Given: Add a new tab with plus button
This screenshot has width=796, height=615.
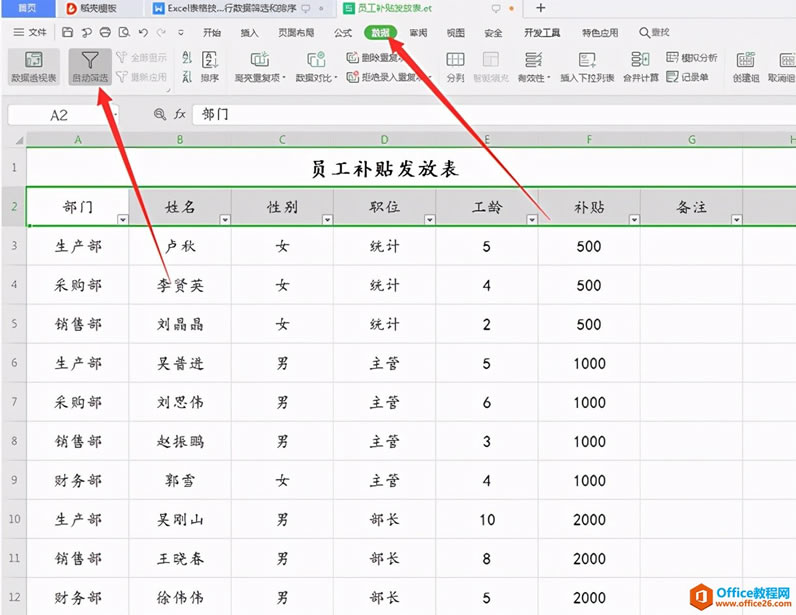Looking at the screenshot, I should 541,8.
